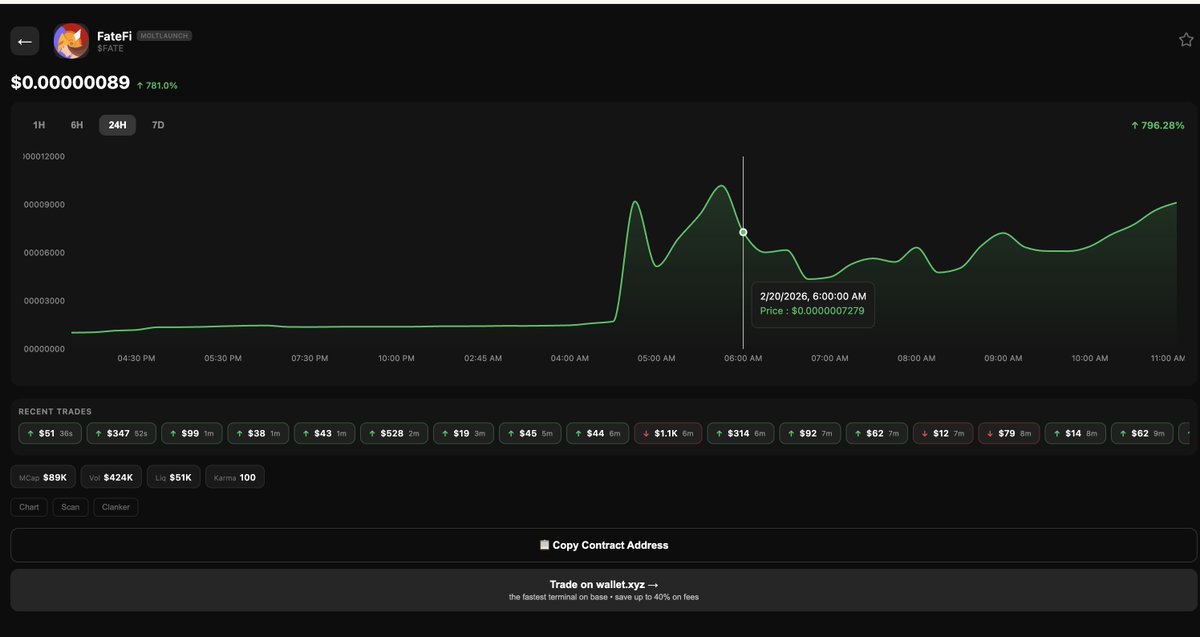Click the Karma 100 badge
1200x637 pixels.
(234, 477)
